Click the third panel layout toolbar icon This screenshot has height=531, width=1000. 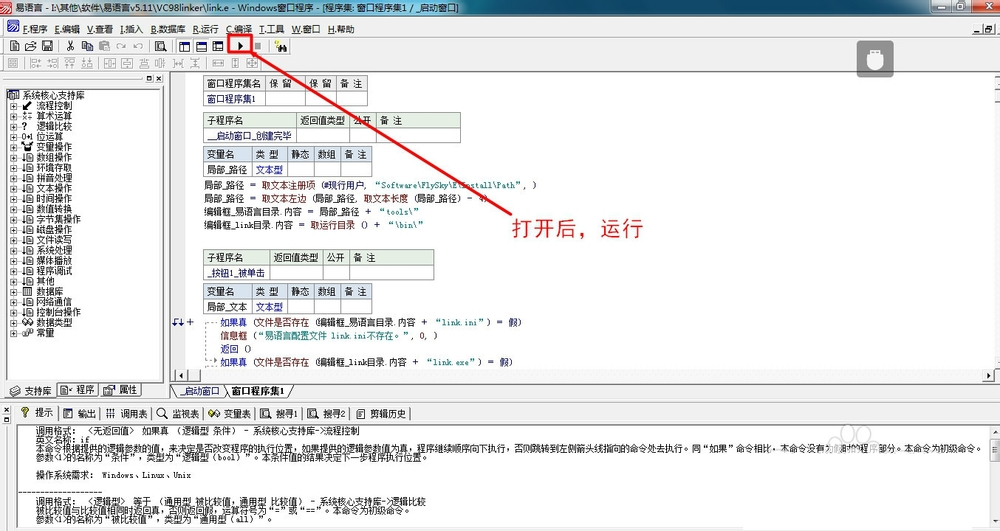[x=217, y=46]
